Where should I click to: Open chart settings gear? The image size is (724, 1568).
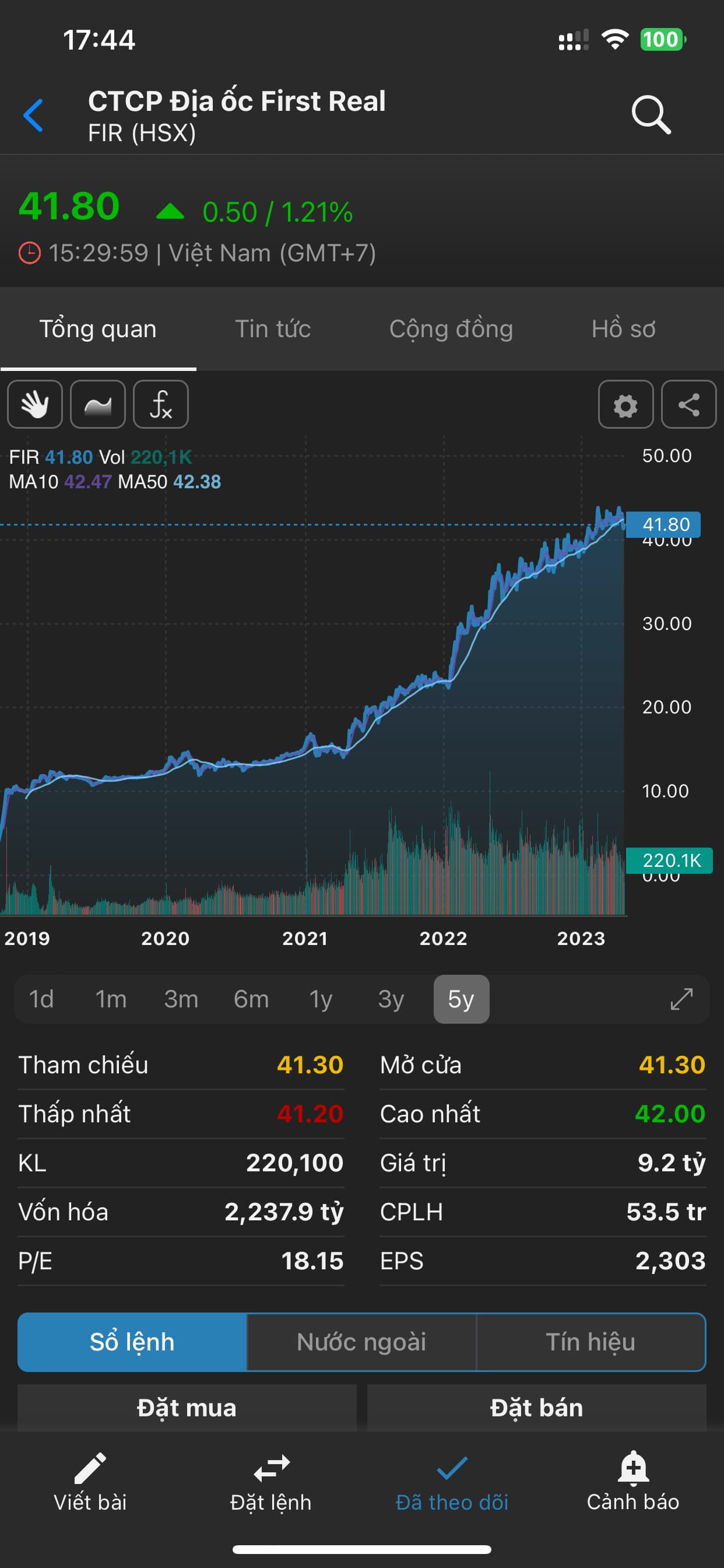[625, 404]
